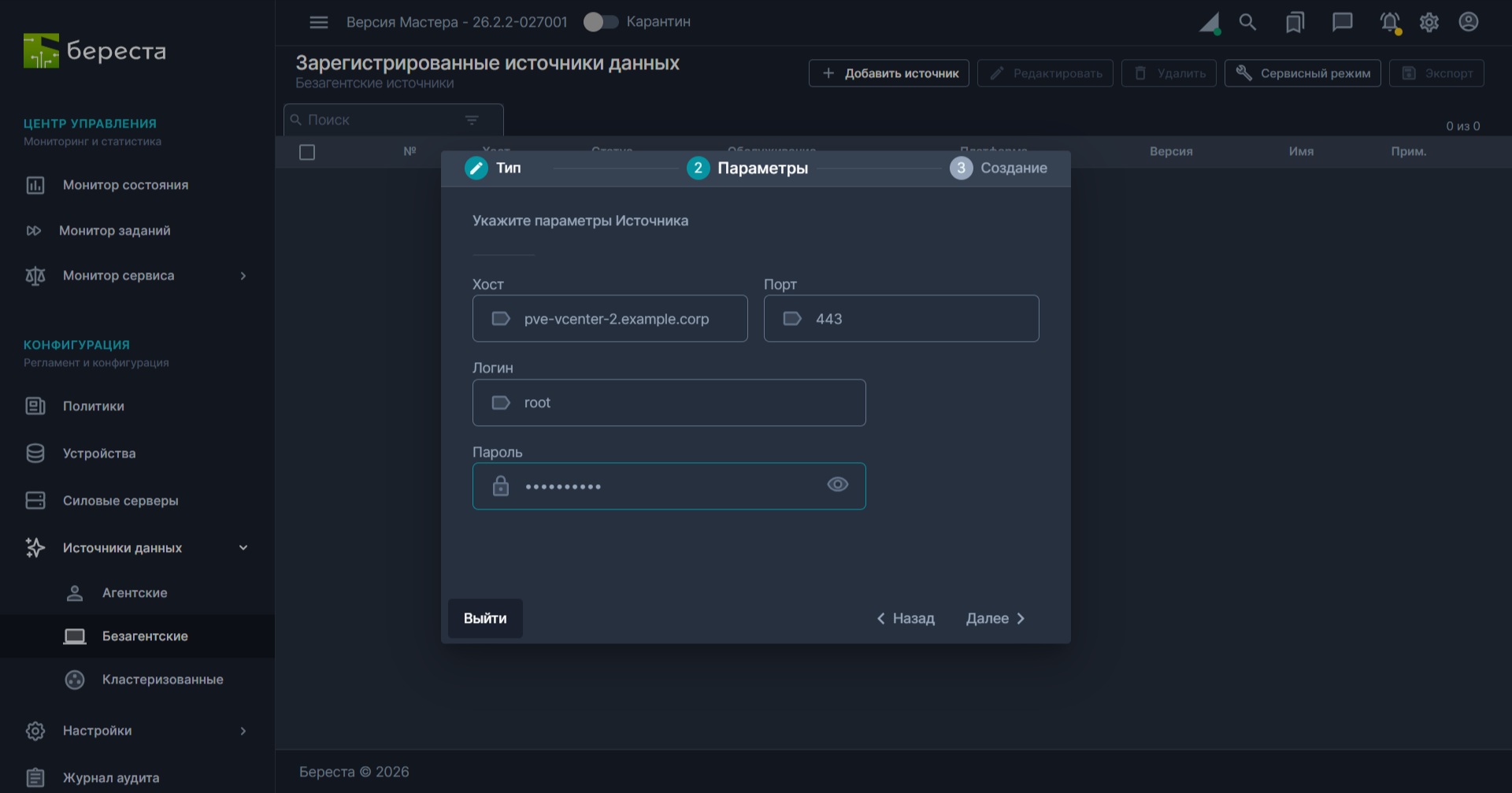The width and height of the screenshot is (1512, 793).
Task: Check the select-all table checkbox
Action: pyautogui.click(x=307, y=152)
